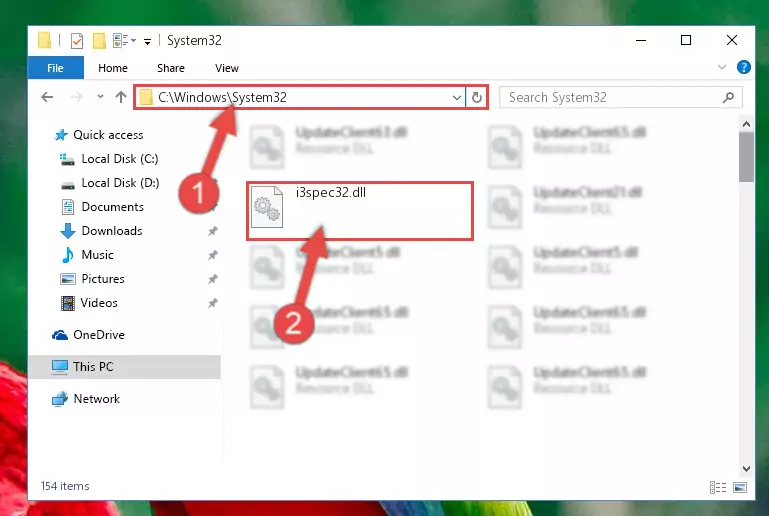
Task: Click the OneDrive cloud icon
Action: [x=60, y=335]
